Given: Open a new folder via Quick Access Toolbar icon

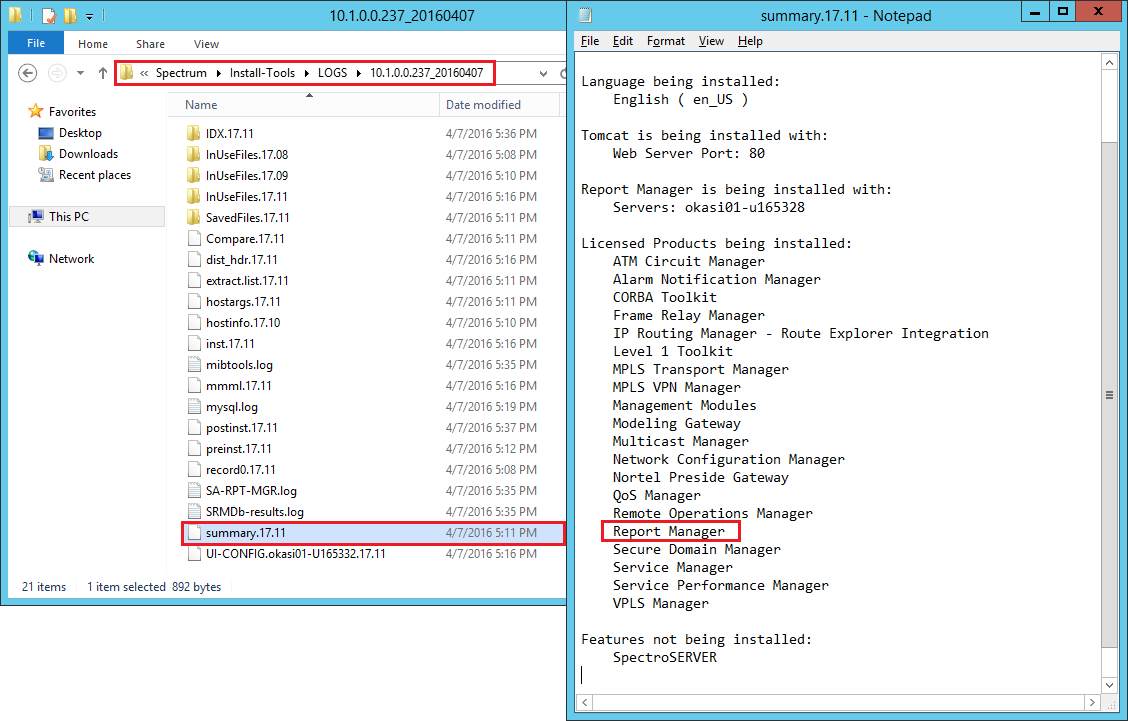Looking at the screenshot, I should click(x=68, y=15).
